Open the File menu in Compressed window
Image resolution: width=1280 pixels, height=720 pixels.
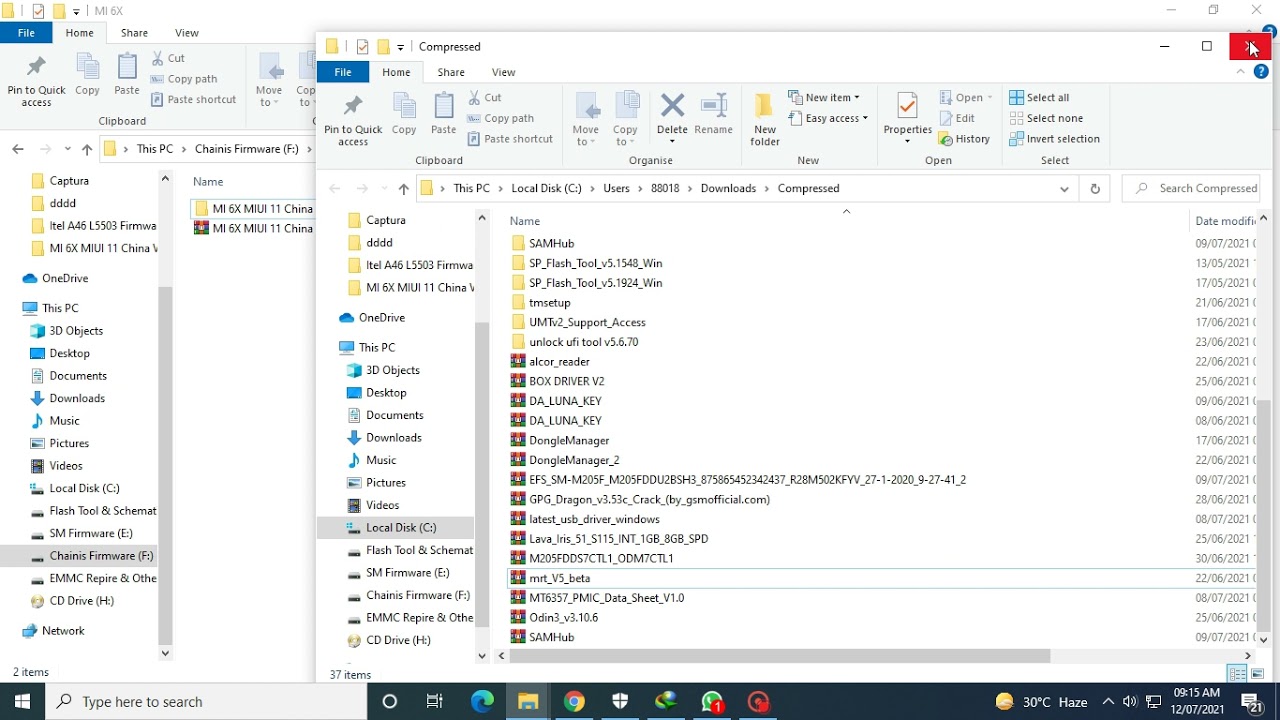pos(343,72)
